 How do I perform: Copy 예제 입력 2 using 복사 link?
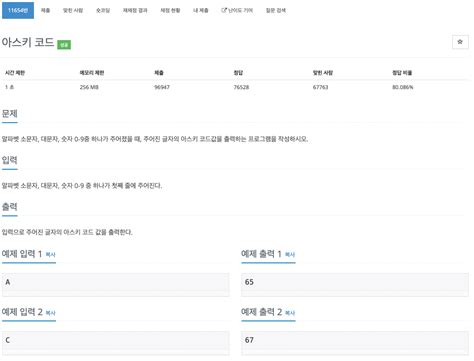(x=50, y=313)
